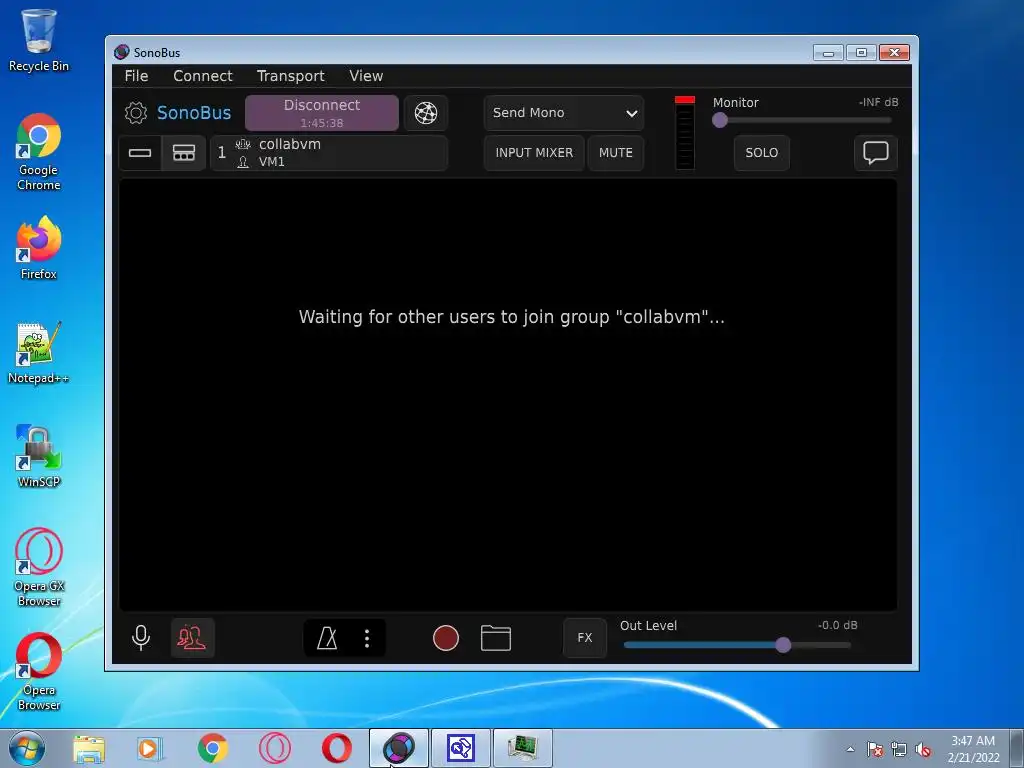Adjust the Monitor level slider
Viewport: 1024px width, 768px height.
pos(805,120)
